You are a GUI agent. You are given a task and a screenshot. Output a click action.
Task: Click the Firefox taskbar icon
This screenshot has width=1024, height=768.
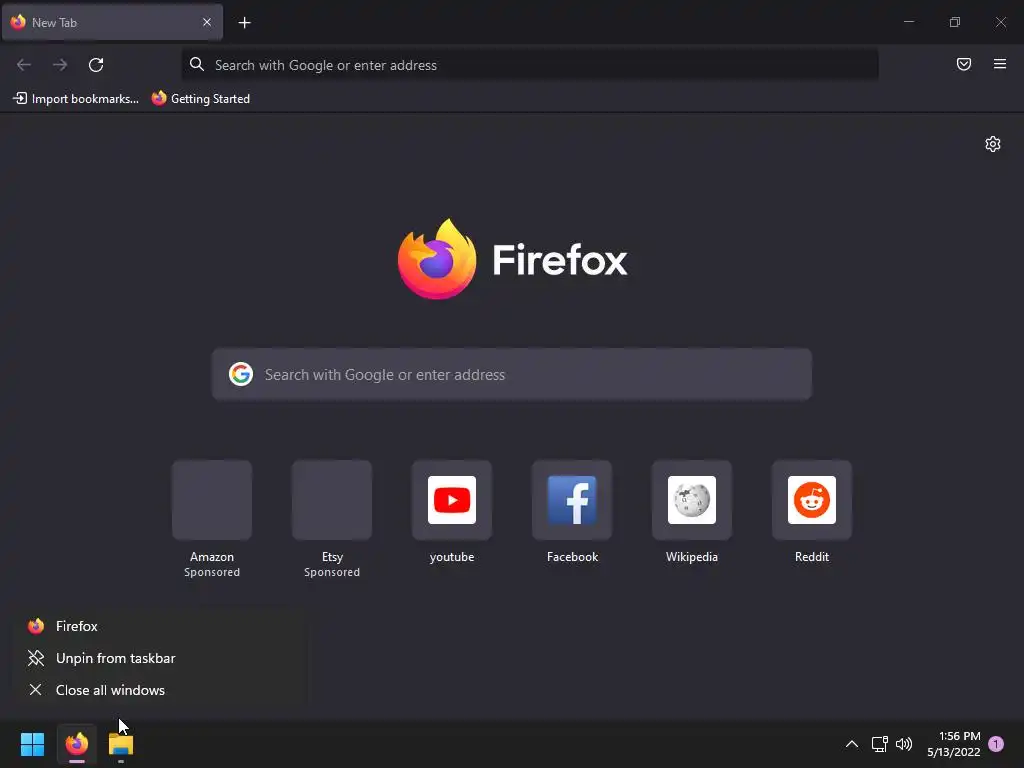coord(76,744)
